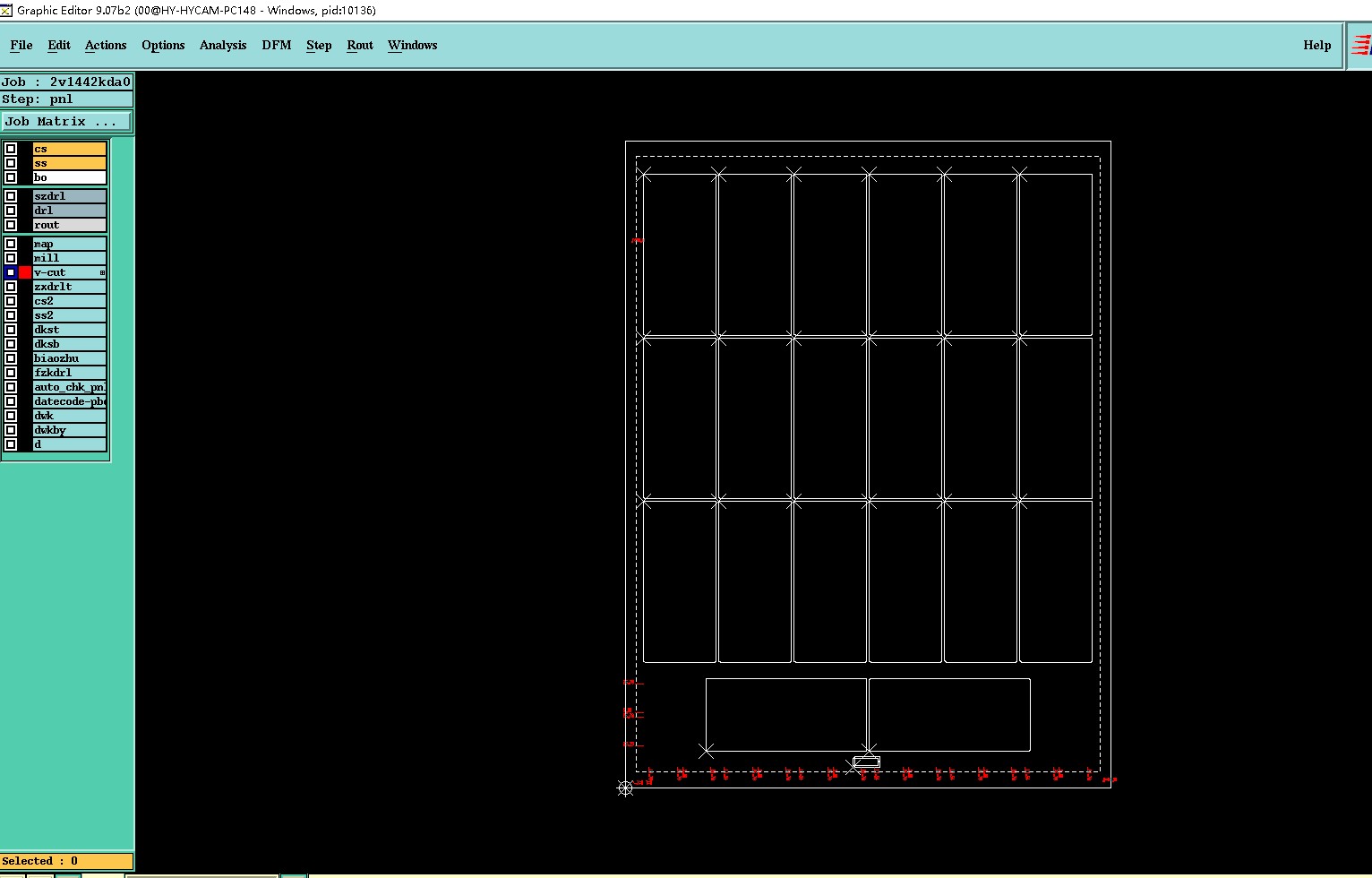The image size is (1372, 878).
Task: Toggle the checkbox for layer szdrl
Action: coord(11,196)
